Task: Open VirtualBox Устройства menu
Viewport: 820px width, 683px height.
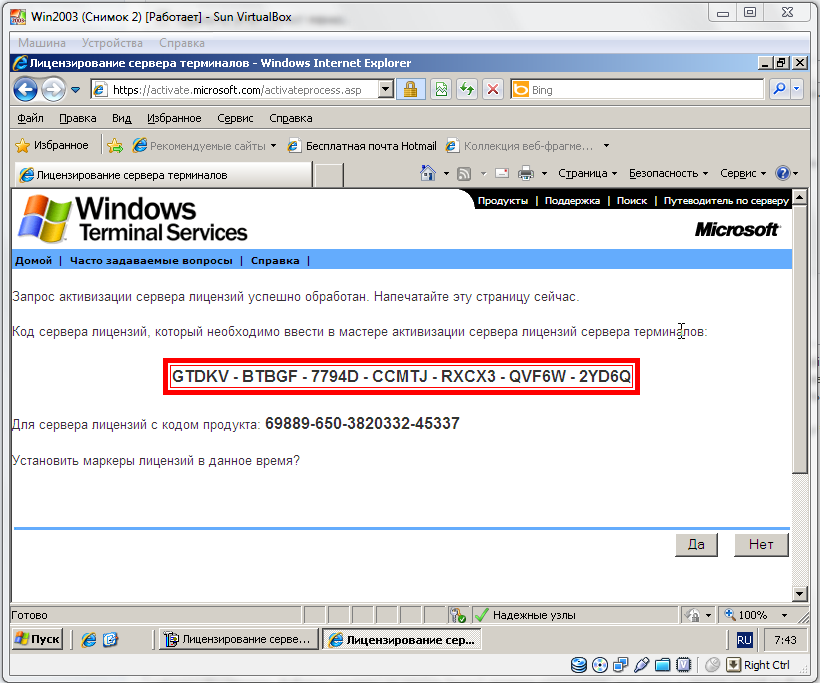Action: [x=112, y=43]
